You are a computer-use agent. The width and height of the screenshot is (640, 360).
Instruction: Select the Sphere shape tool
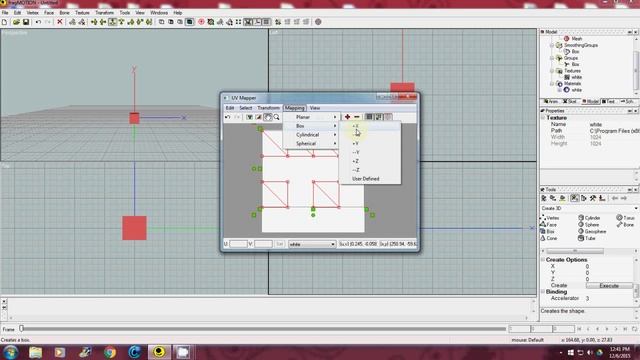[589, 225]
